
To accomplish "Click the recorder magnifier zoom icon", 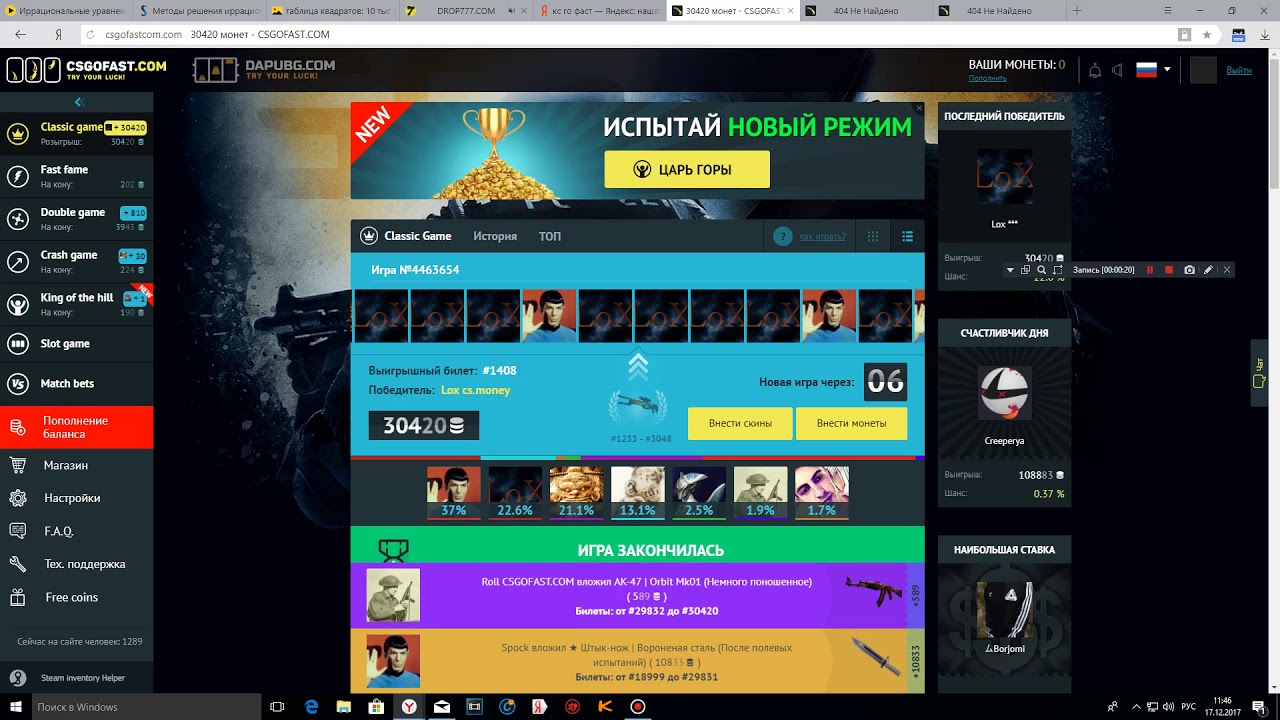I will tap(1041, 270).
